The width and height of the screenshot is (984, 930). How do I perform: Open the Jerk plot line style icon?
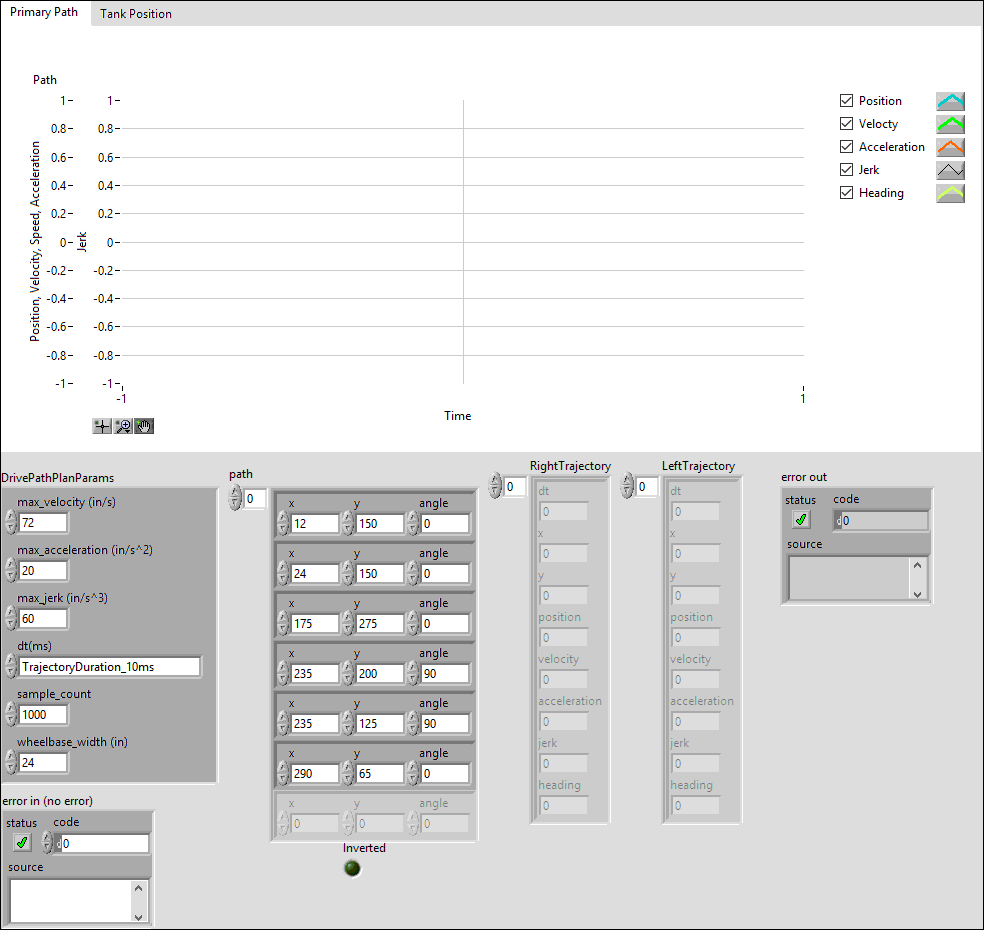pos(950,169)
